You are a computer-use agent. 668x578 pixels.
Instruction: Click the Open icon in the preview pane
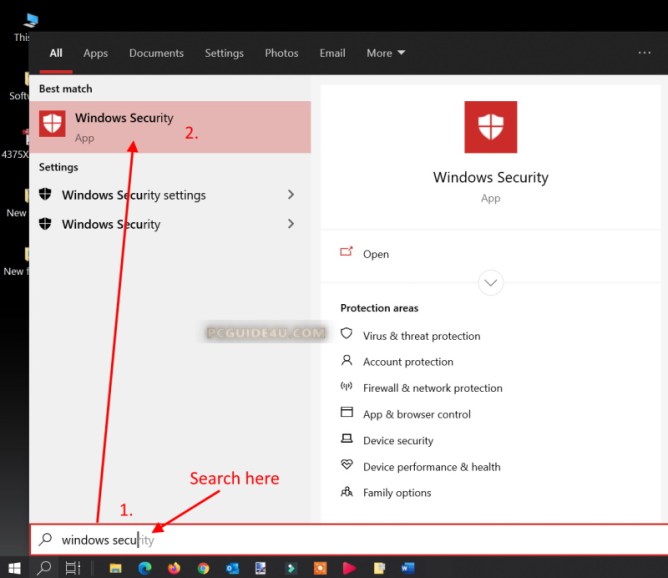tap(346, 252)
